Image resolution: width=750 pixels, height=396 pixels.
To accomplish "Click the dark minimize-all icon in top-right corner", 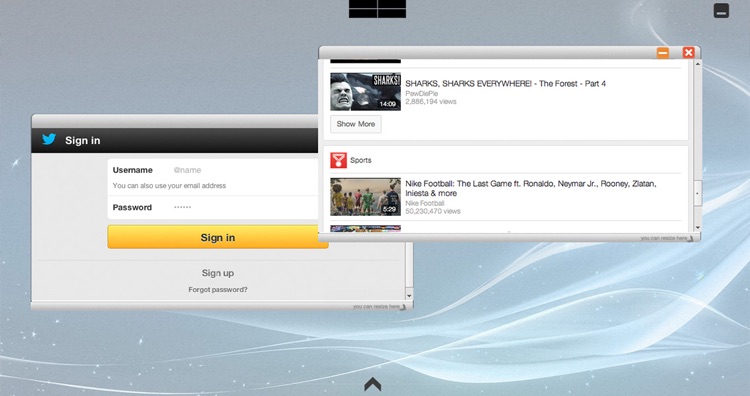I will (x=721, y=11).
